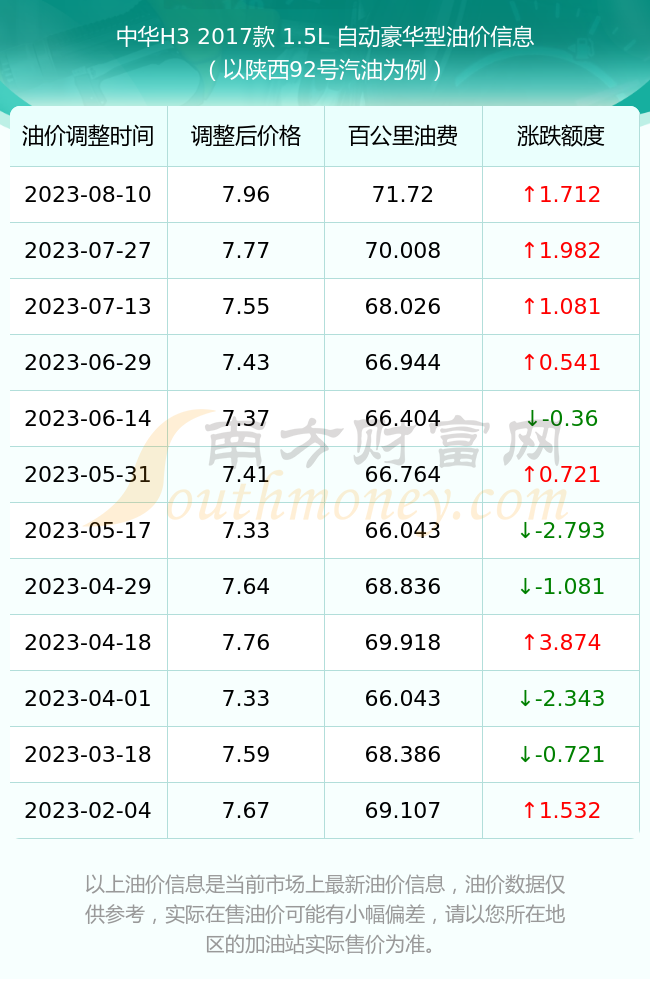This screenshot has height=1000, width=650.
Task: Select the 涨跌额度 column header
Action: coord(561,136)
